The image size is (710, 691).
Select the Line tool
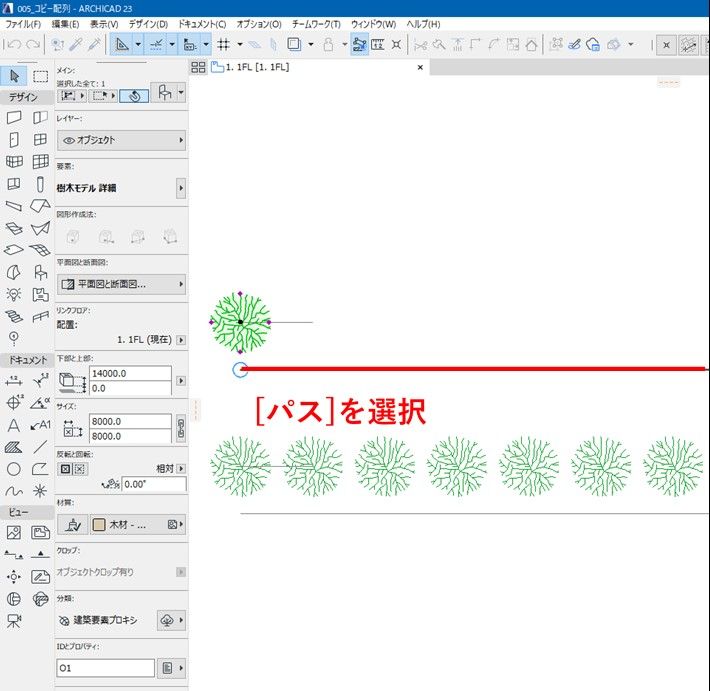pos(40,447)
